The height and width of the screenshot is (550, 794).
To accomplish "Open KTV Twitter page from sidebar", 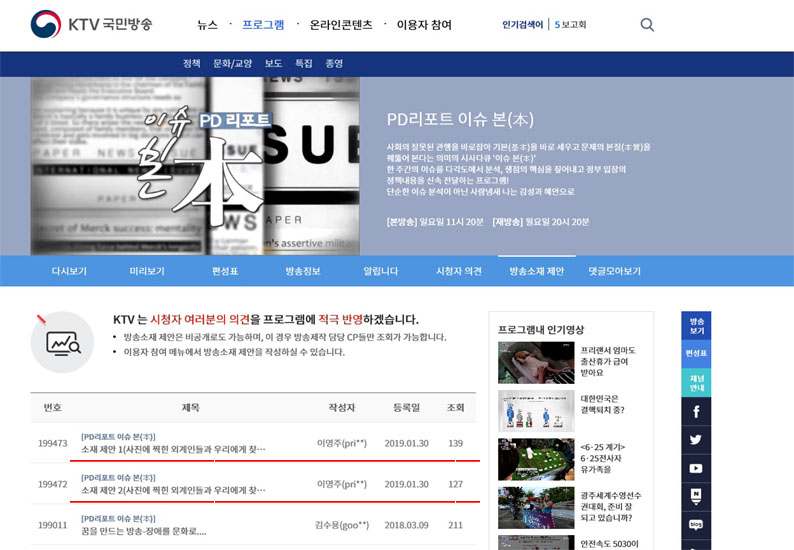I will 696,439.
